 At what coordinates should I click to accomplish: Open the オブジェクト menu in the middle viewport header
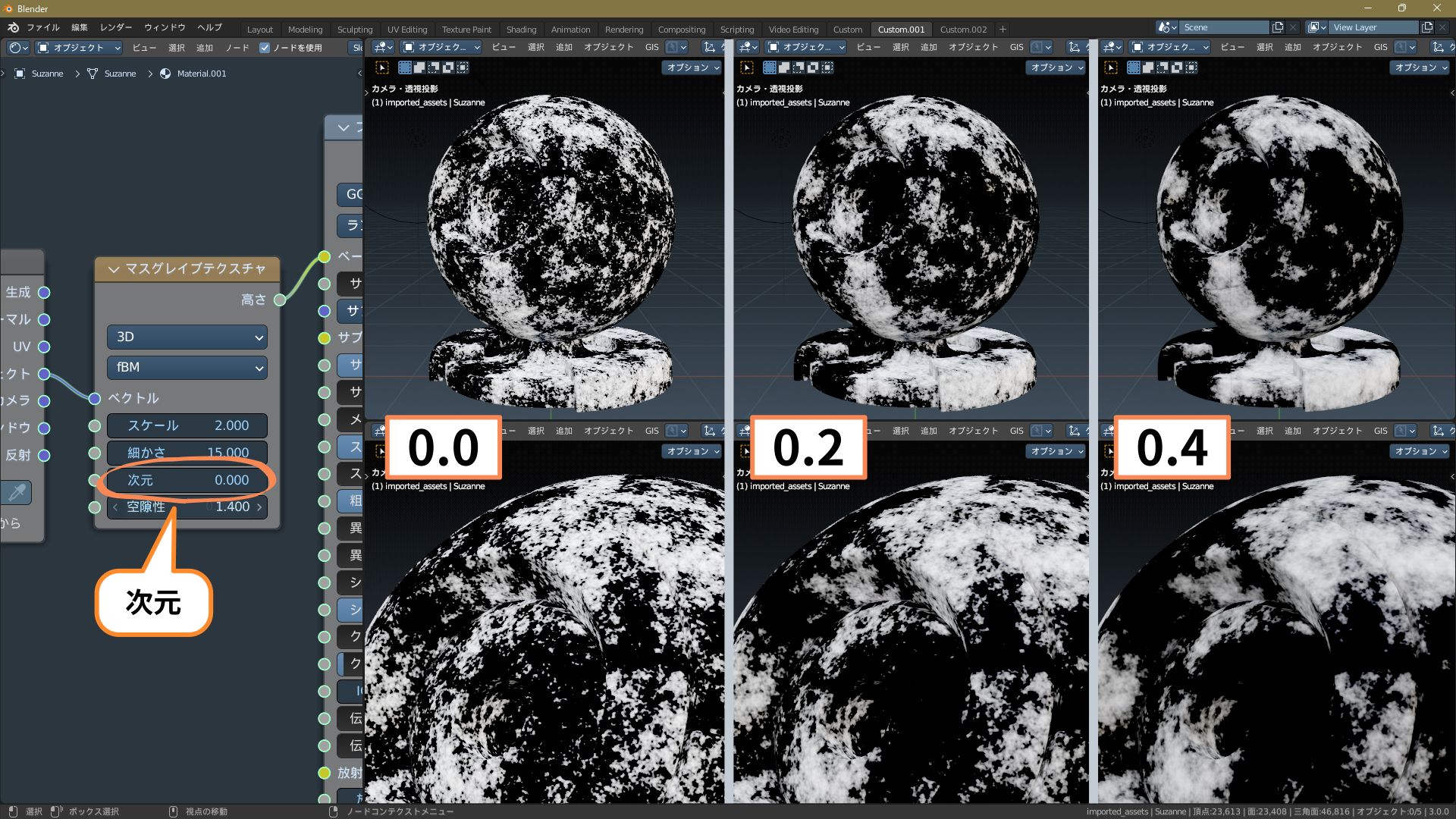click(974, 47)
